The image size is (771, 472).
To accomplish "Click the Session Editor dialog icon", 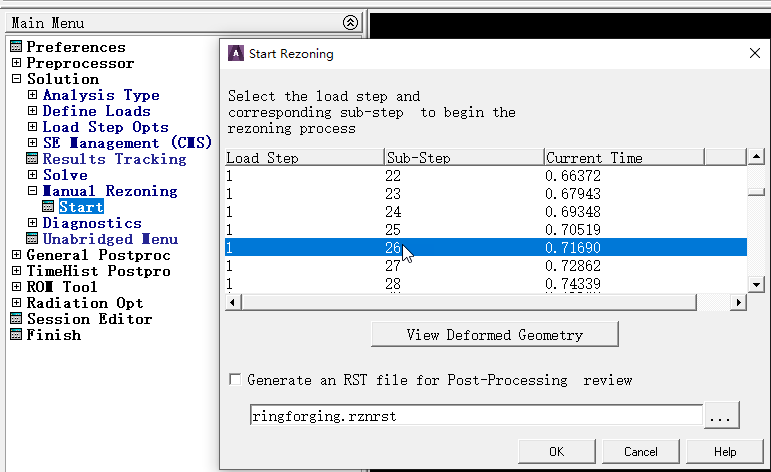I will 16,319.
